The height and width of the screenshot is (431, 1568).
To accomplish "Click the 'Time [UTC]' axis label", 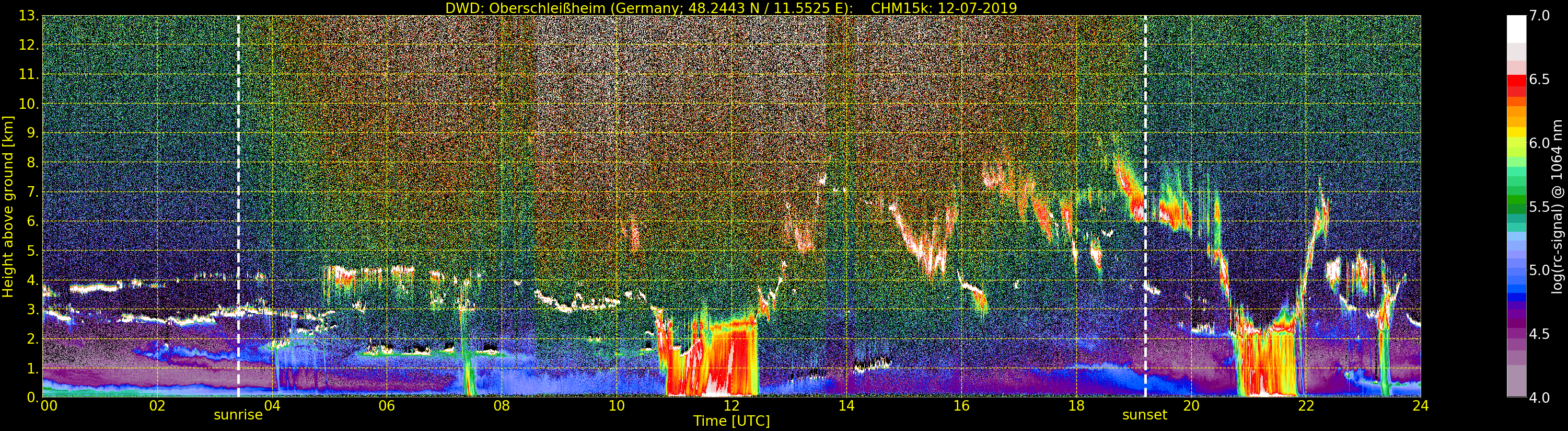I will click(731, 421).
